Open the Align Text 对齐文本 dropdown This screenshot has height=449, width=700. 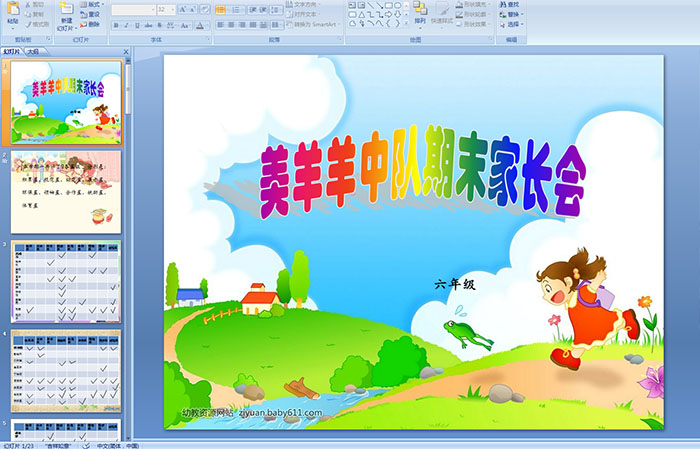pos(302,14)
